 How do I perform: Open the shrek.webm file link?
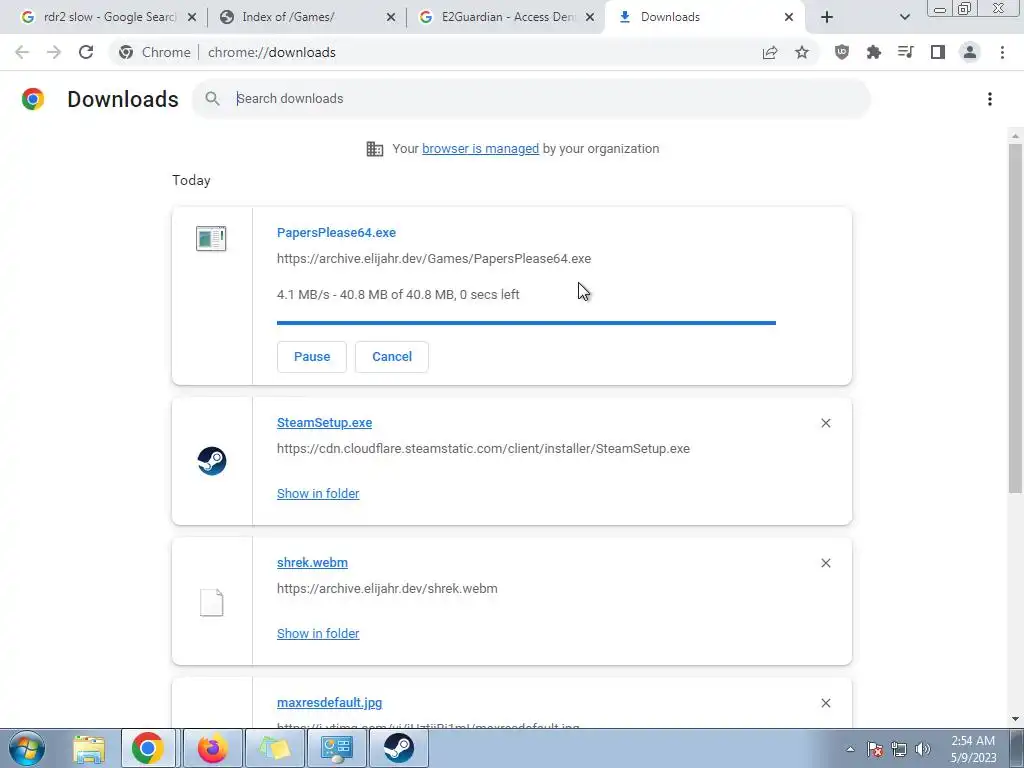click(x=312, y=562)
